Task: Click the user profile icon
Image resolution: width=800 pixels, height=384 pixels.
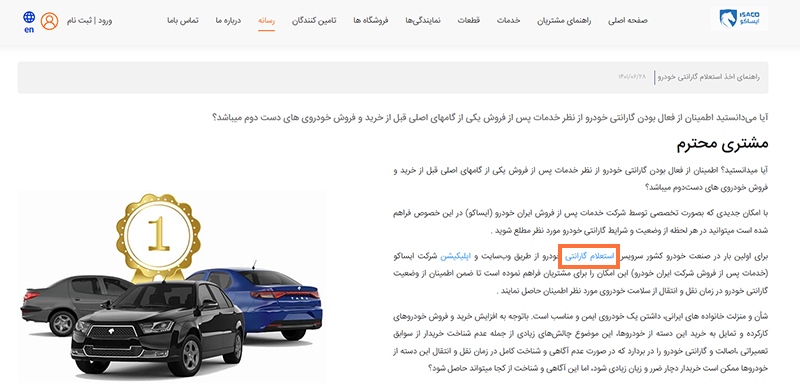Action: 49,21
